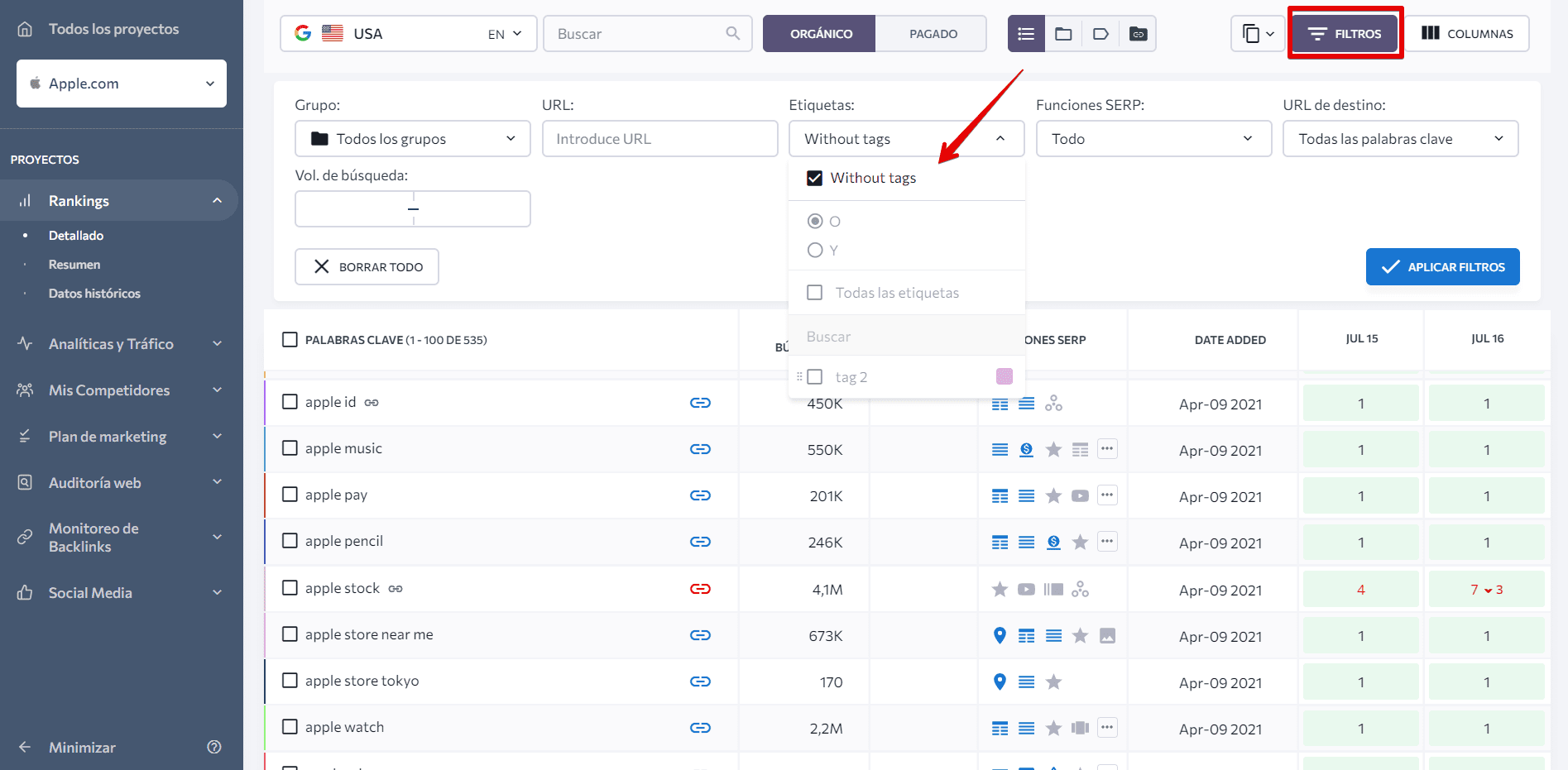Open Detallado rankings view
The image size is (1568, 770).
(76, 236)
